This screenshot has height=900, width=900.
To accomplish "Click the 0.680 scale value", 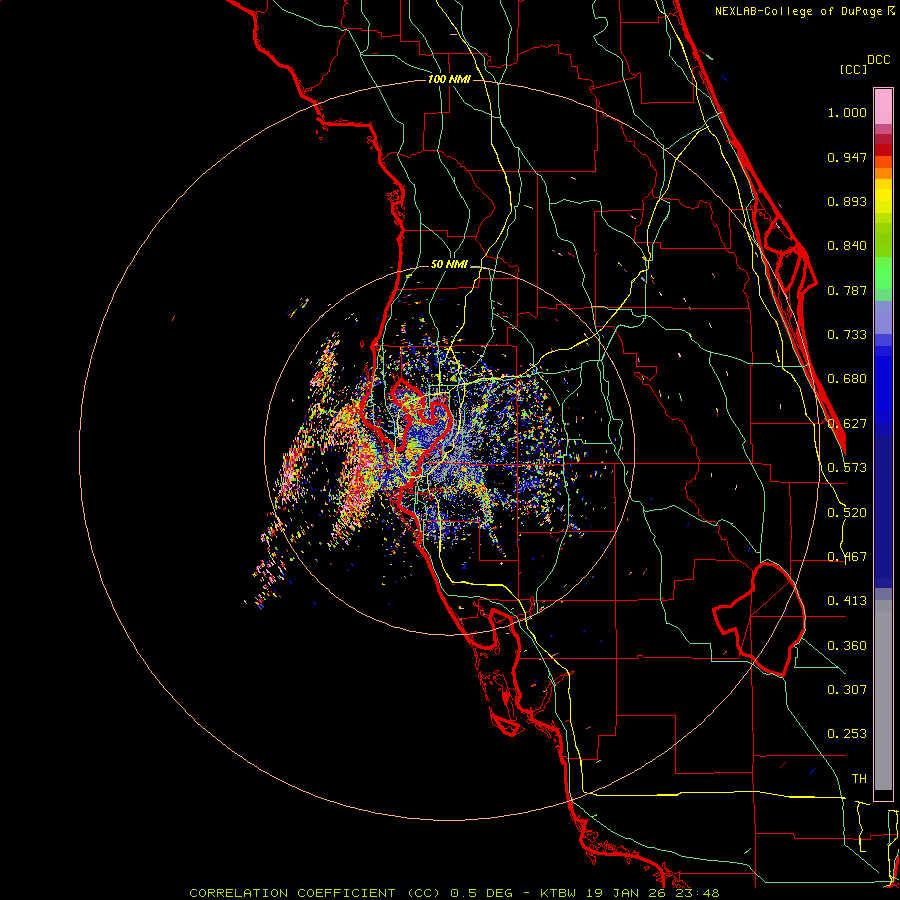I will [847, 379].
